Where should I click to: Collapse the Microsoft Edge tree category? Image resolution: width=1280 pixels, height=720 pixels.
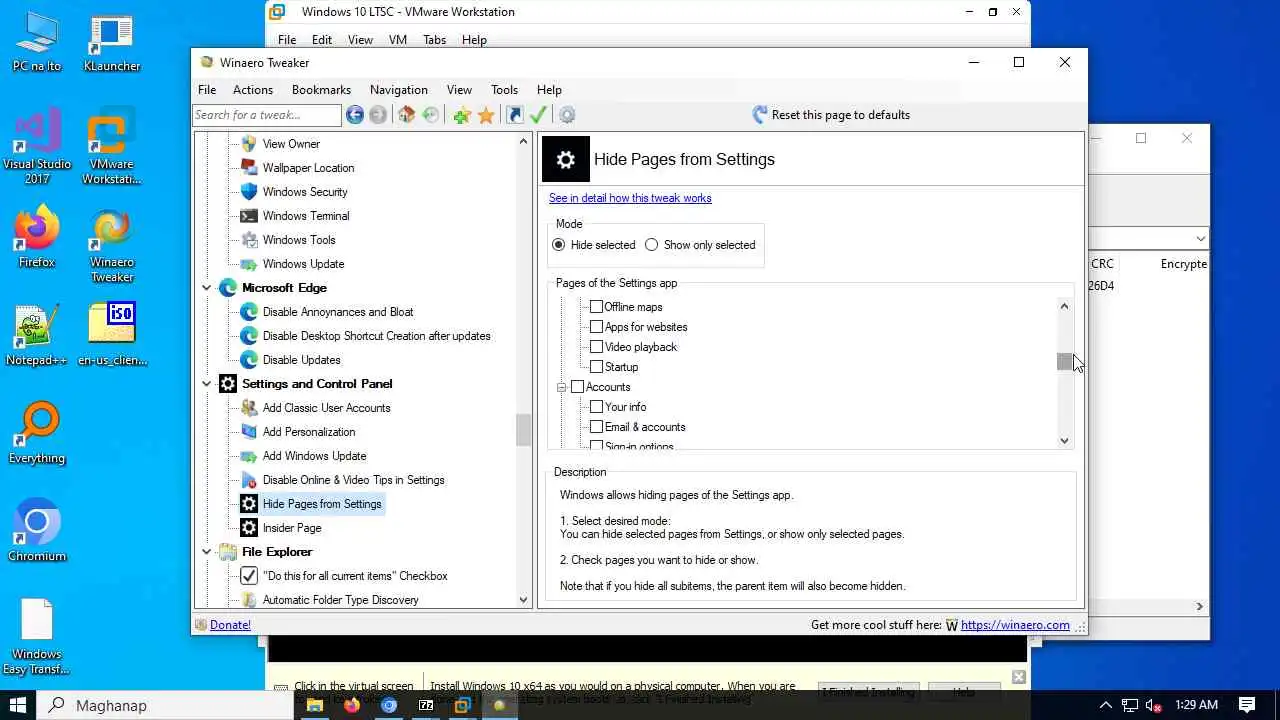tap(207, 288)
